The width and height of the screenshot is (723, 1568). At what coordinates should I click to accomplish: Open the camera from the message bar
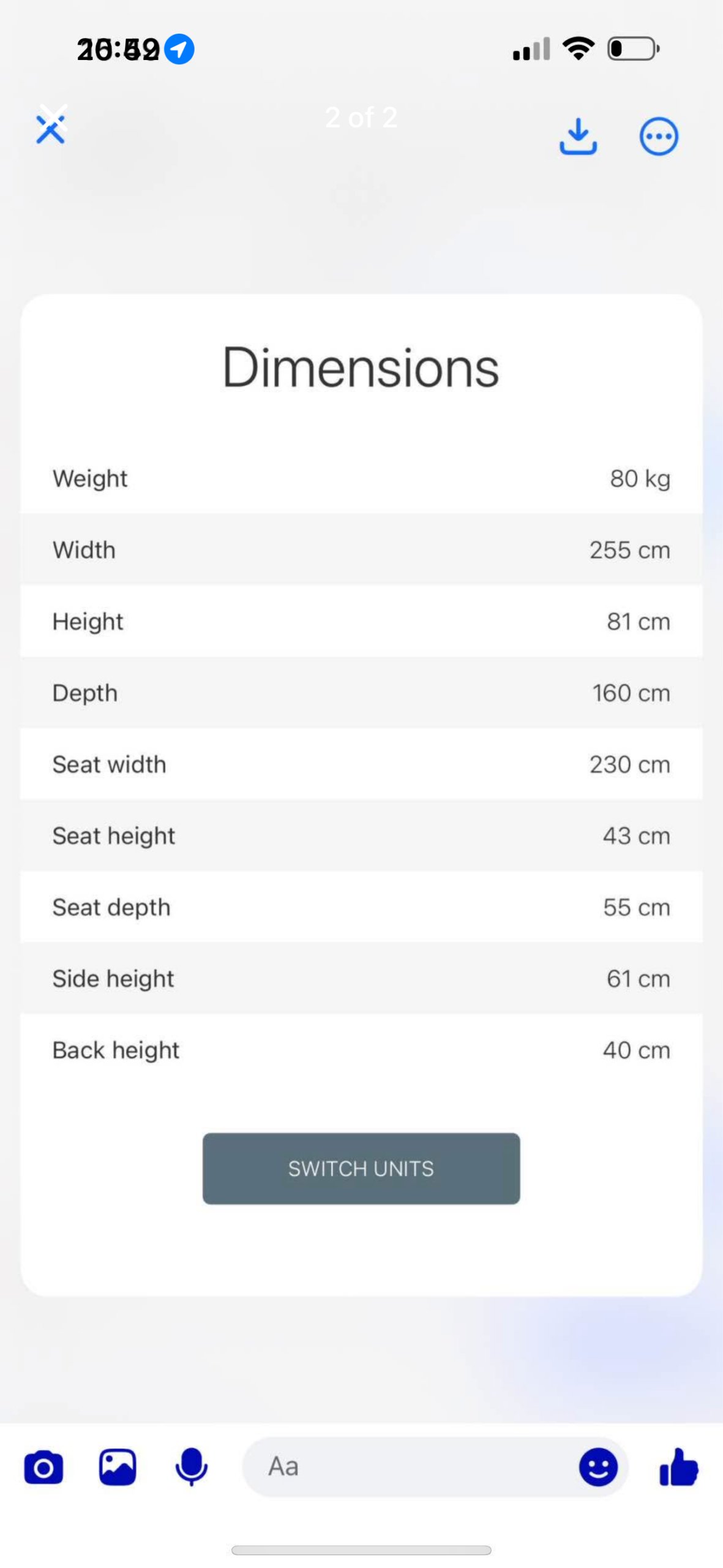click(43, 1467)
